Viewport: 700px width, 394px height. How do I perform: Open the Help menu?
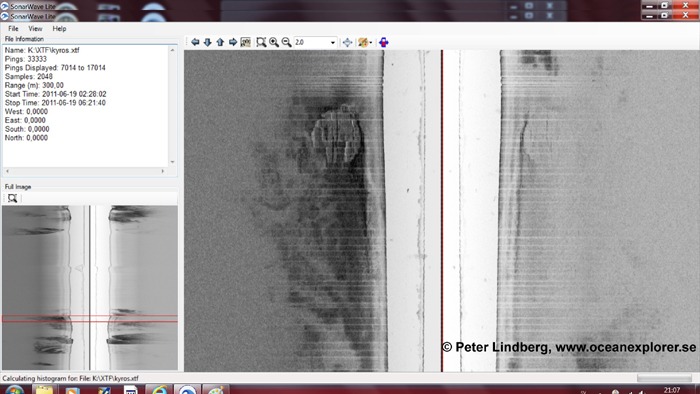point(59,29)
